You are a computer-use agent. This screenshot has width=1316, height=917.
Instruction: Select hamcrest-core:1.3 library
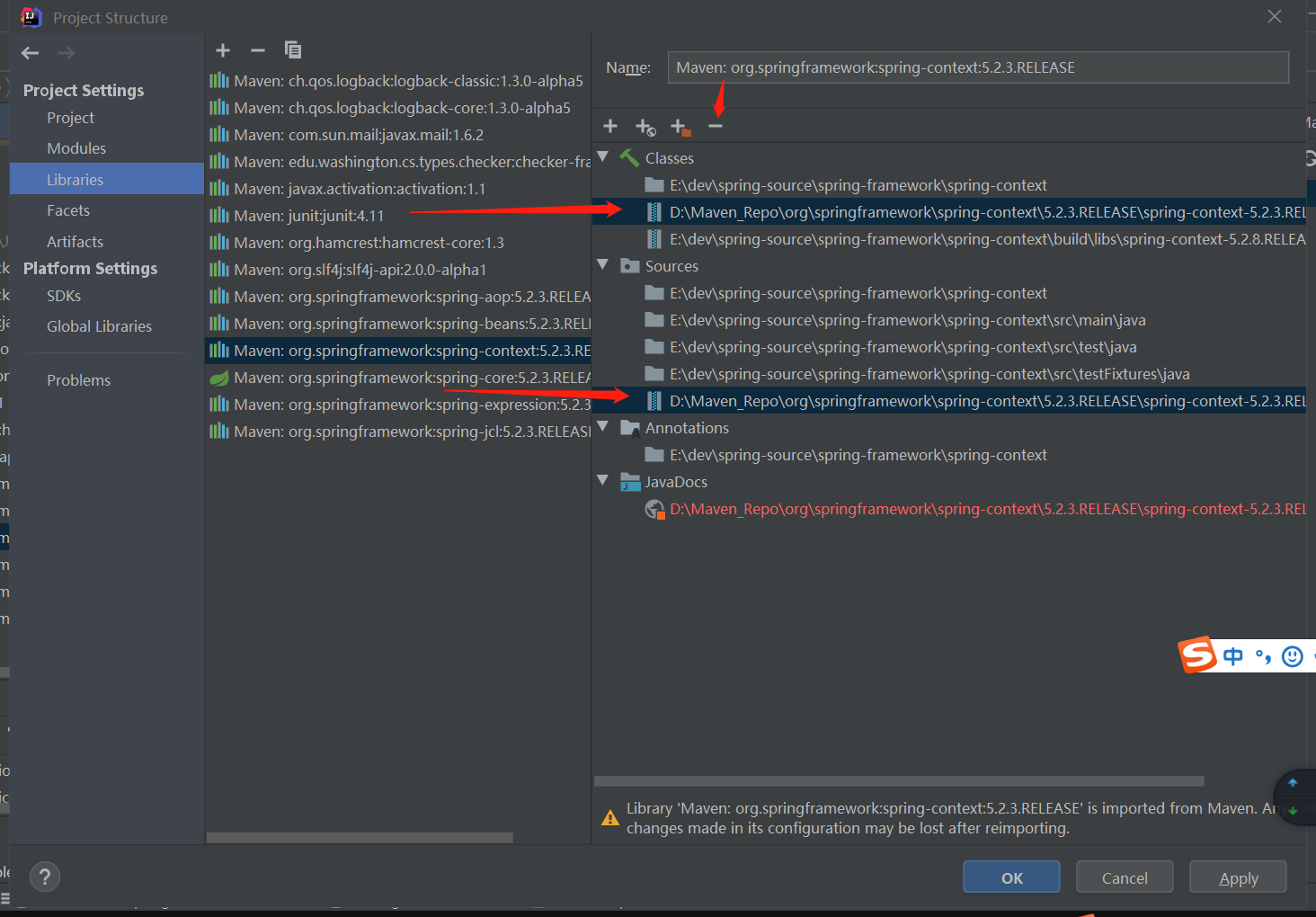click(398, 243)
